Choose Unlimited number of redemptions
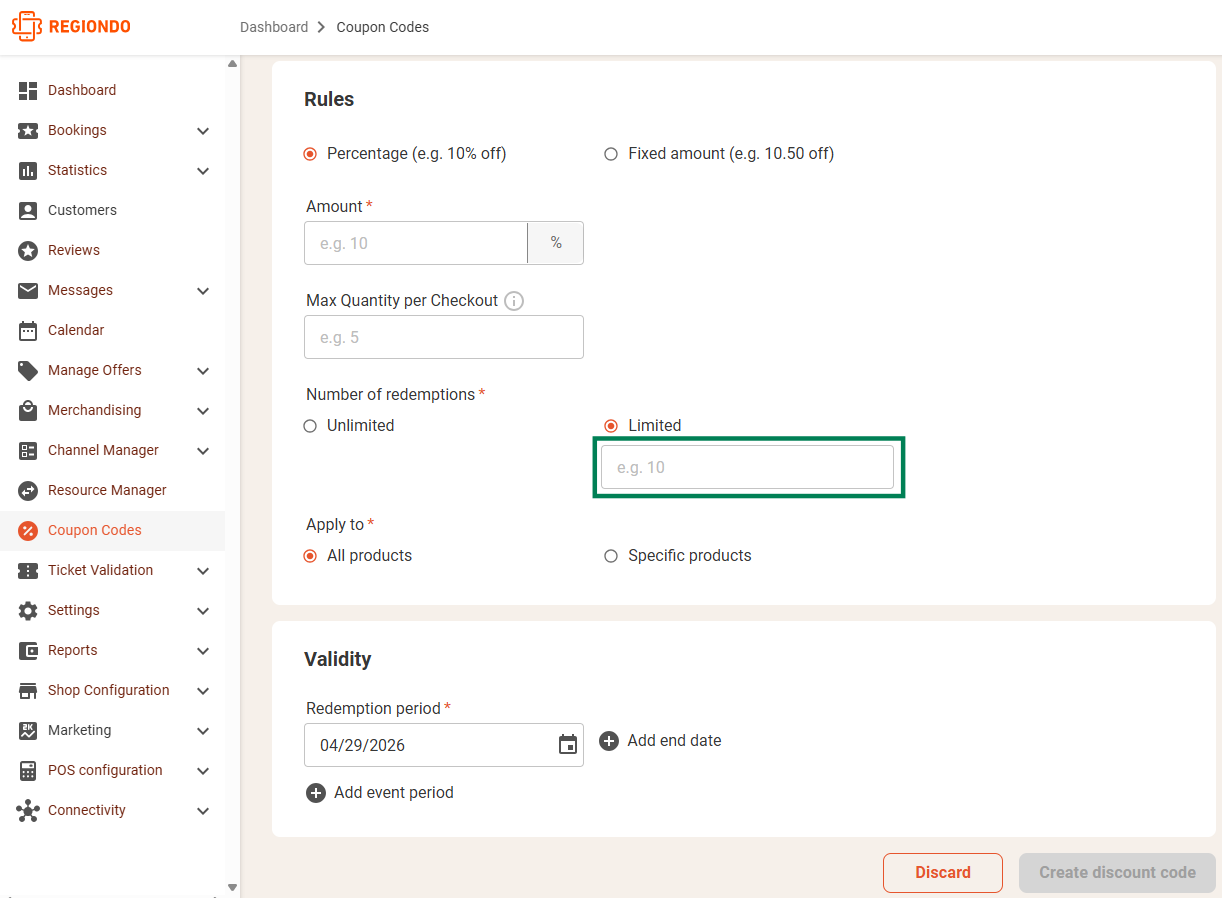The image size is (1222, 898). tap(310, 426)
